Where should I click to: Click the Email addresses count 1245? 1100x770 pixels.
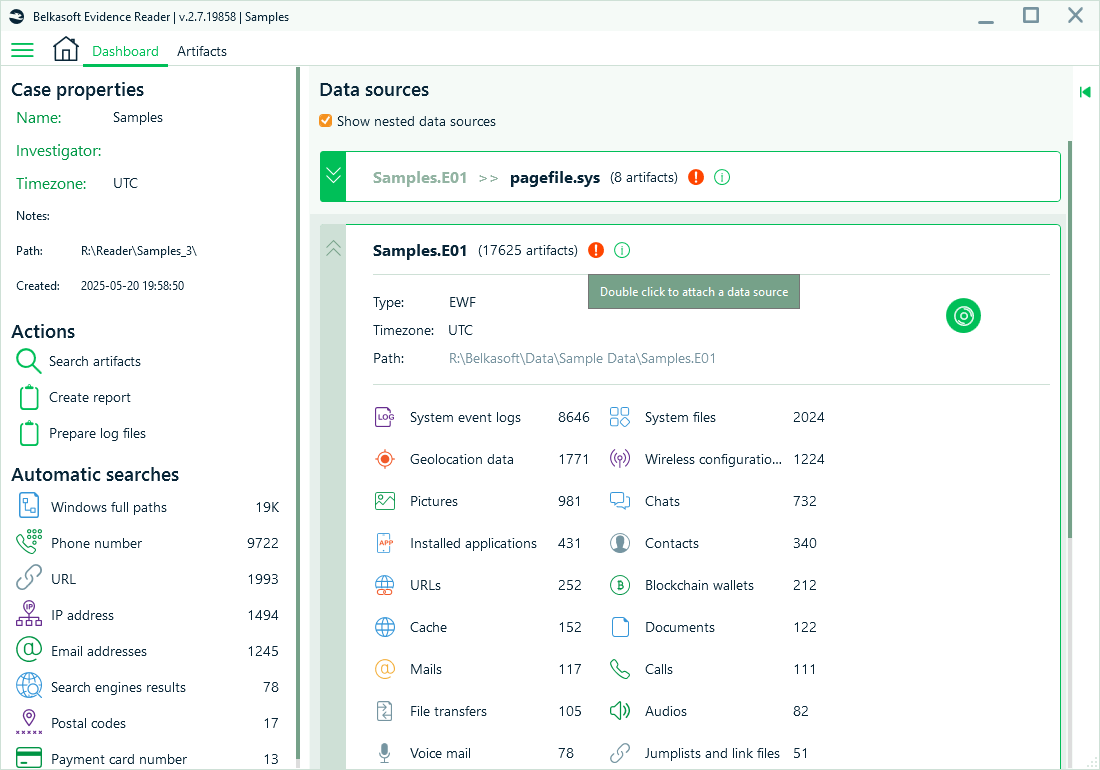coord(263,651)
